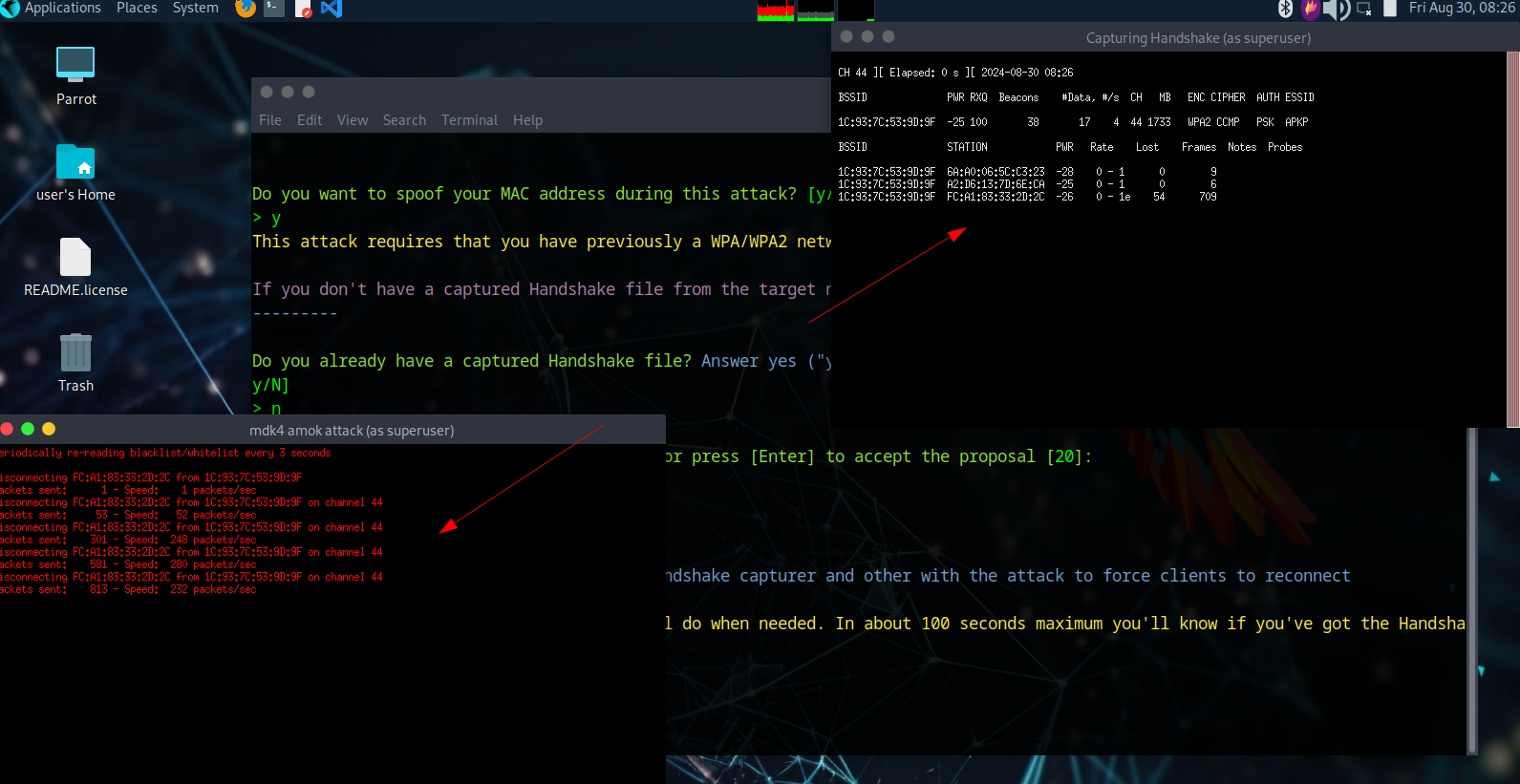Launch Visual Studio Code from the panel
The width and height of the screenshot is (1520, 784).
click(332, 9)
